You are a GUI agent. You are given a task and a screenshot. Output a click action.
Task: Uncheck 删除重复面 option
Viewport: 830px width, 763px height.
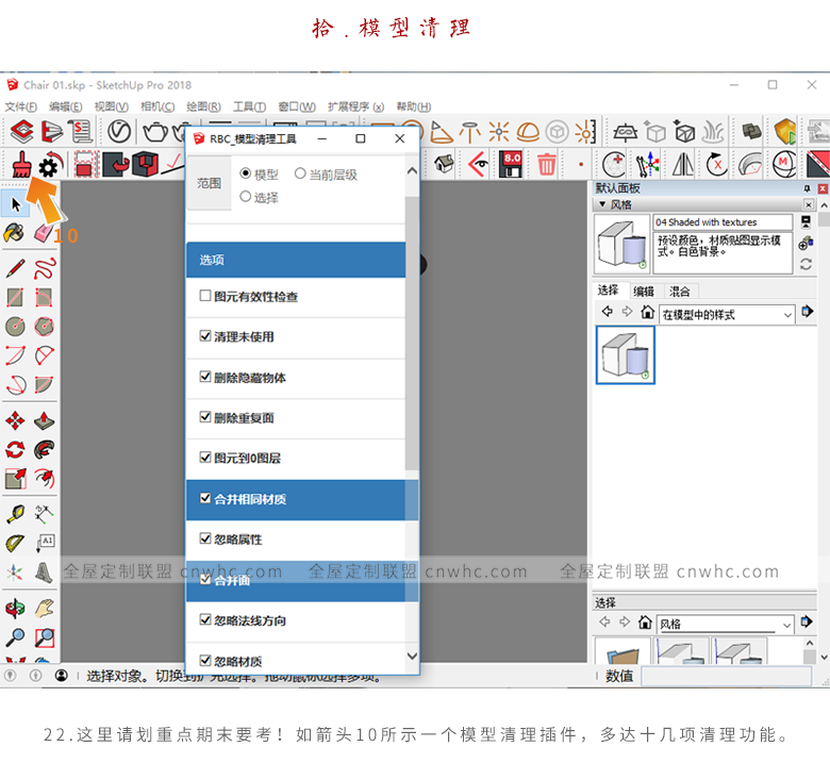click(205, 417)
